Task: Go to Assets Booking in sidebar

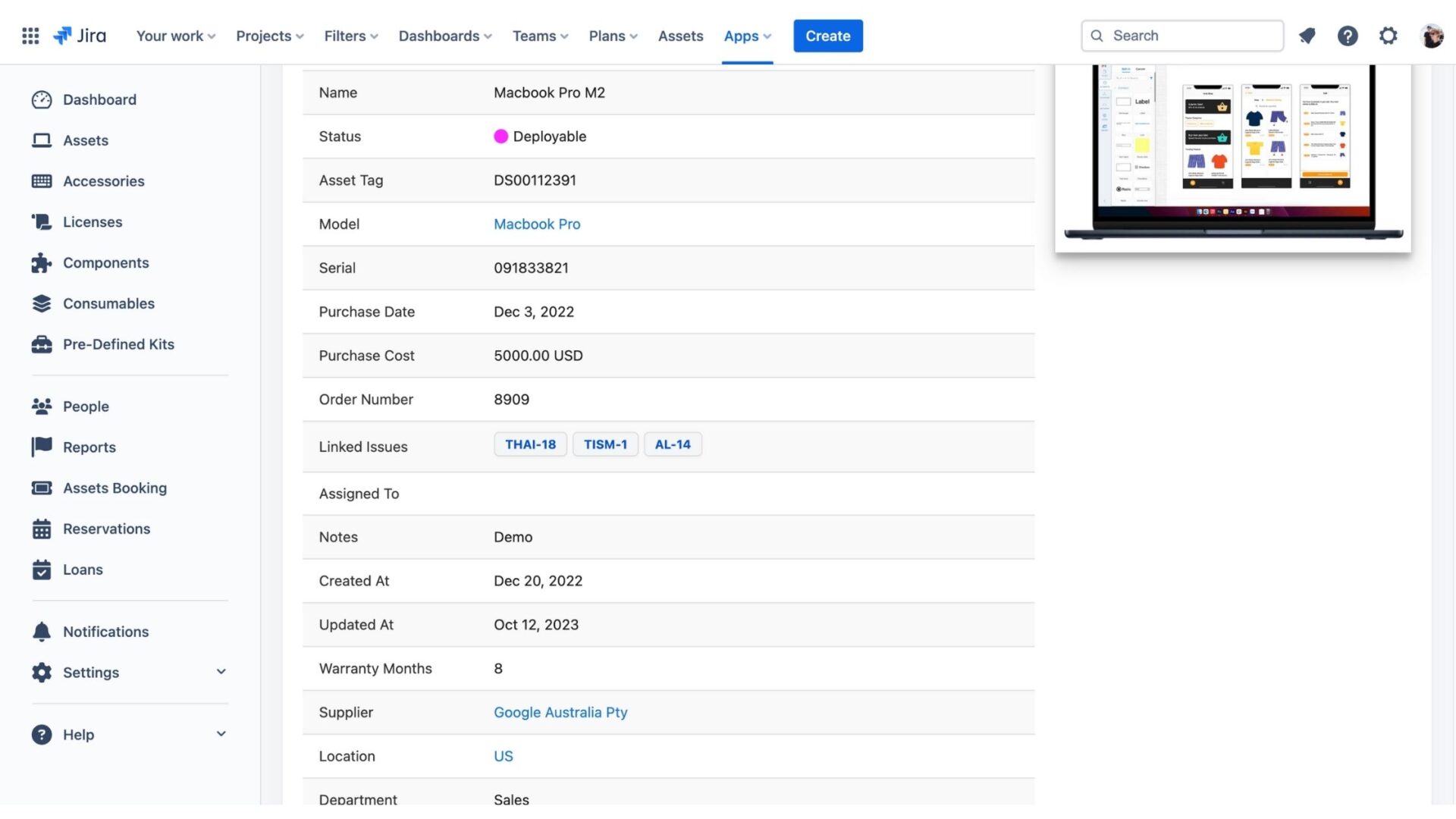Action: point(115,488)
